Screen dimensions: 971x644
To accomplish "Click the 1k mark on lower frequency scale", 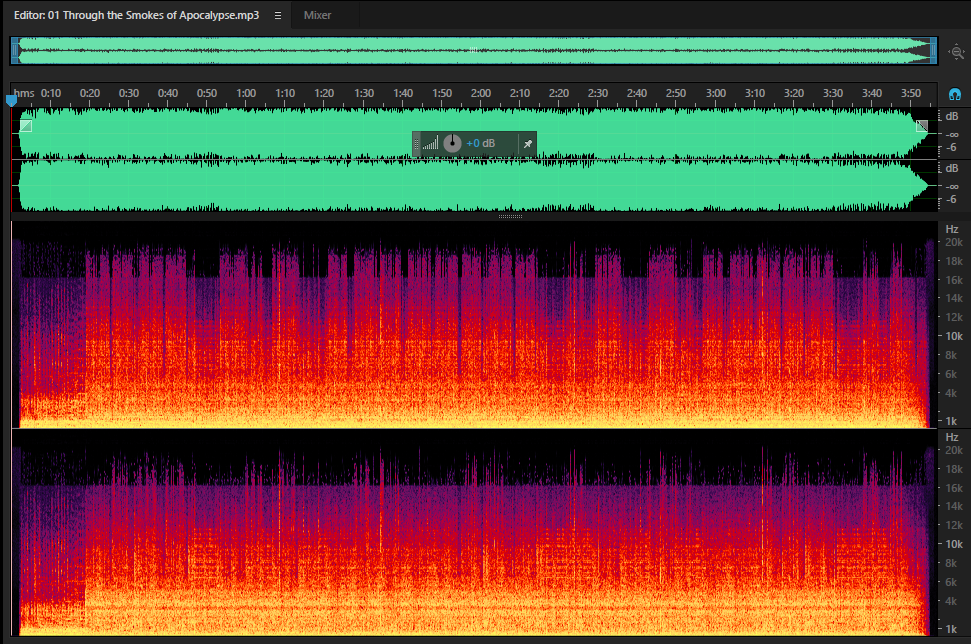I will click(951, 629).
